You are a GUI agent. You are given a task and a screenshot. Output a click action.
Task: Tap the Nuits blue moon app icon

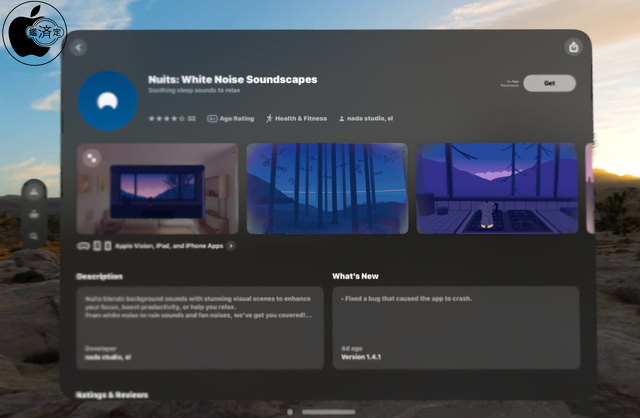click(108, 100)
